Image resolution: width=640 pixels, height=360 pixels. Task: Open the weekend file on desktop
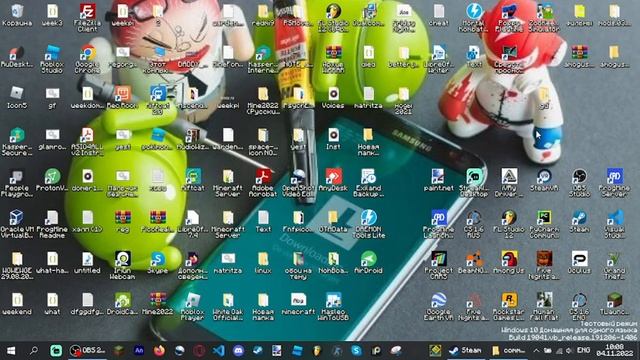17,304
